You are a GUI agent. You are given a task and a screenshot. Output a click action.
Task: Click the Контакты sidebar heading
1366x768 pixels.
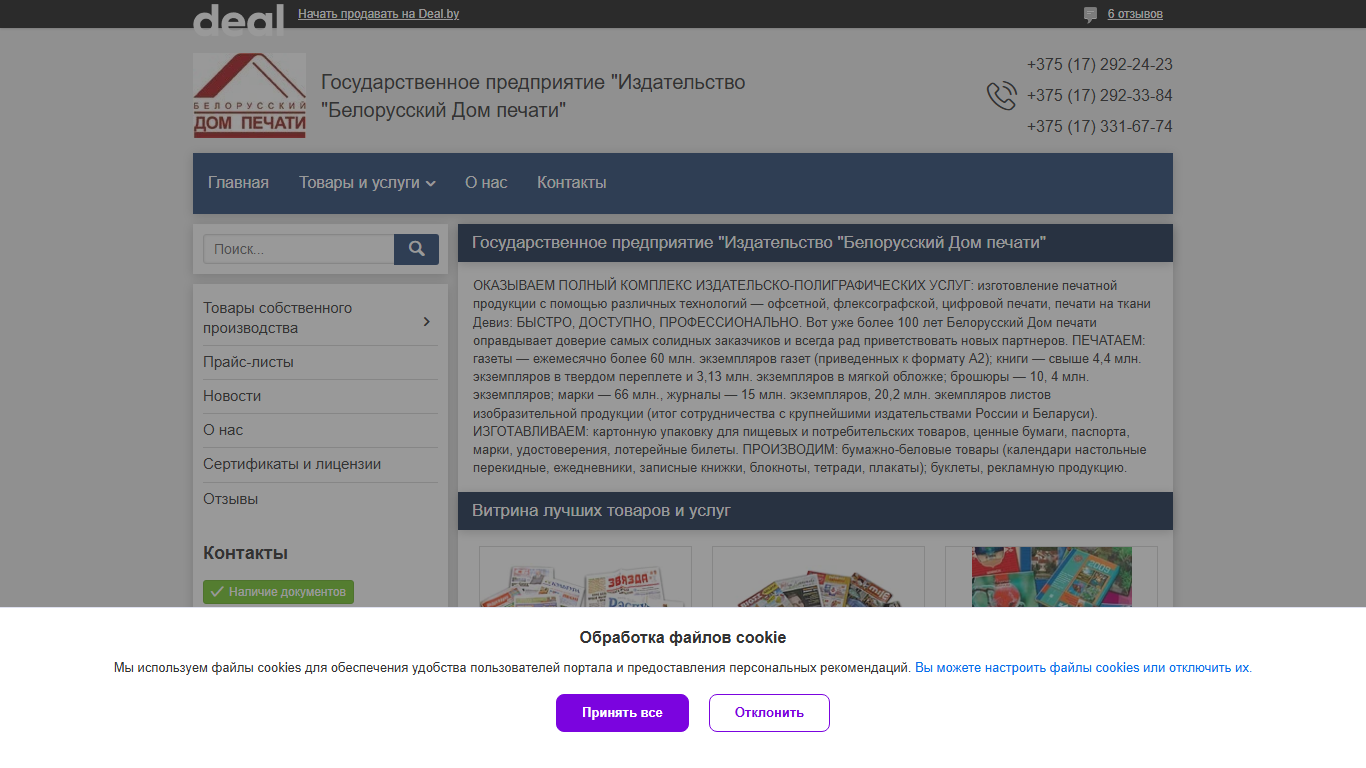coord(245,553)
